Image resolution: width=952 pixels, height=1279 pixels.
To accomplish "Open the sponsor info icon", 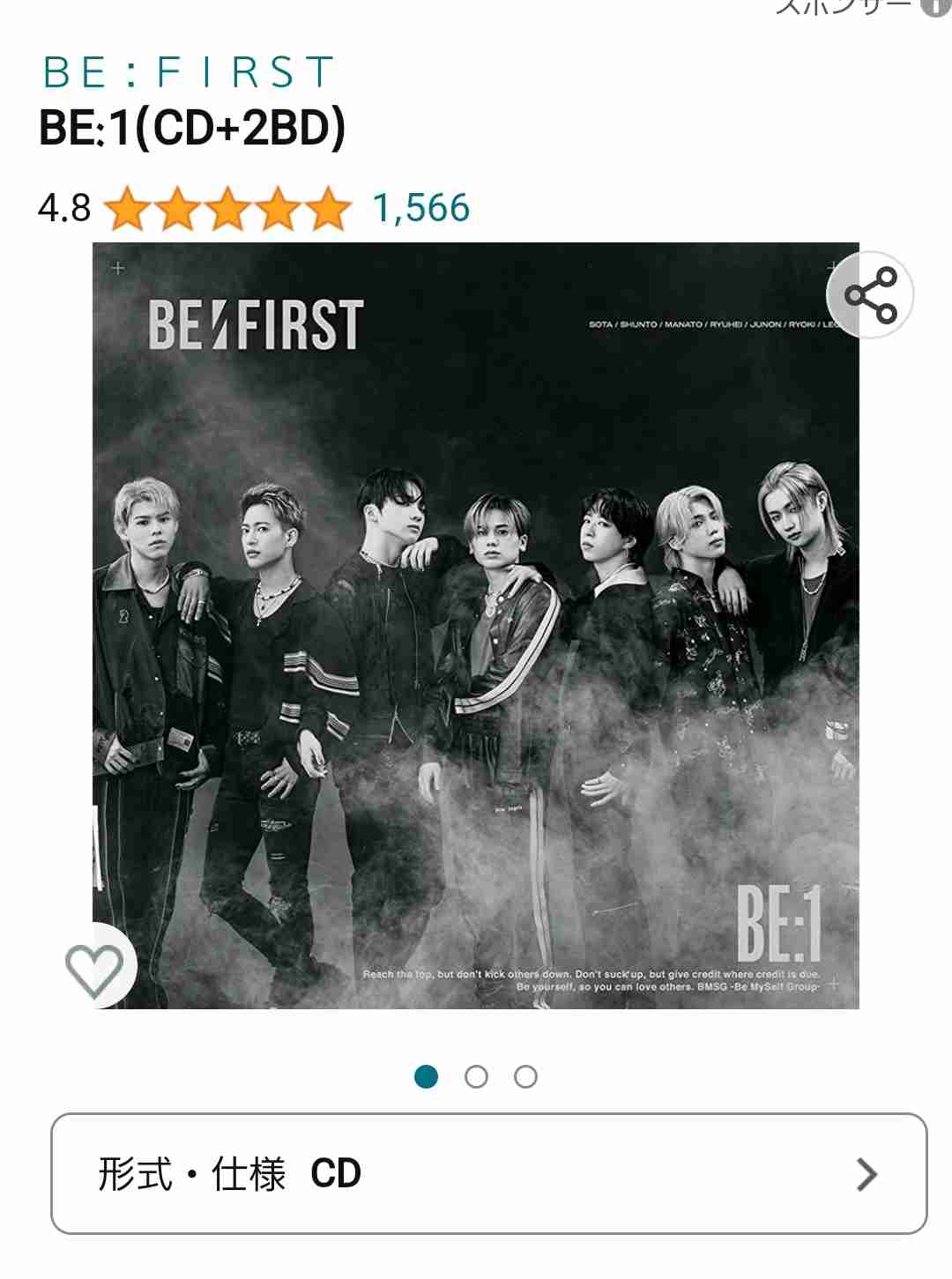I will pyautogui.click(x=935, y=7).
